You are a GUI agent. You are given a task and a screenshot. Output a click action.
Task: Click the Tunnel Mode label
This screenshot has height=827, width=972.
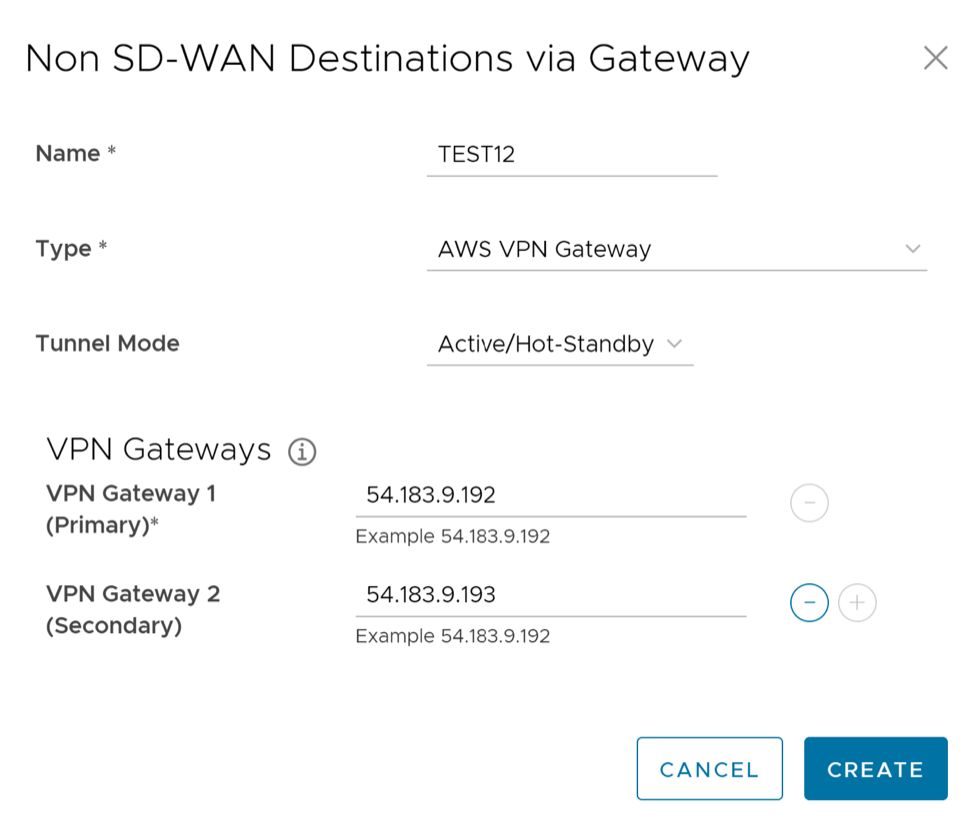click(x=107, y=344)
